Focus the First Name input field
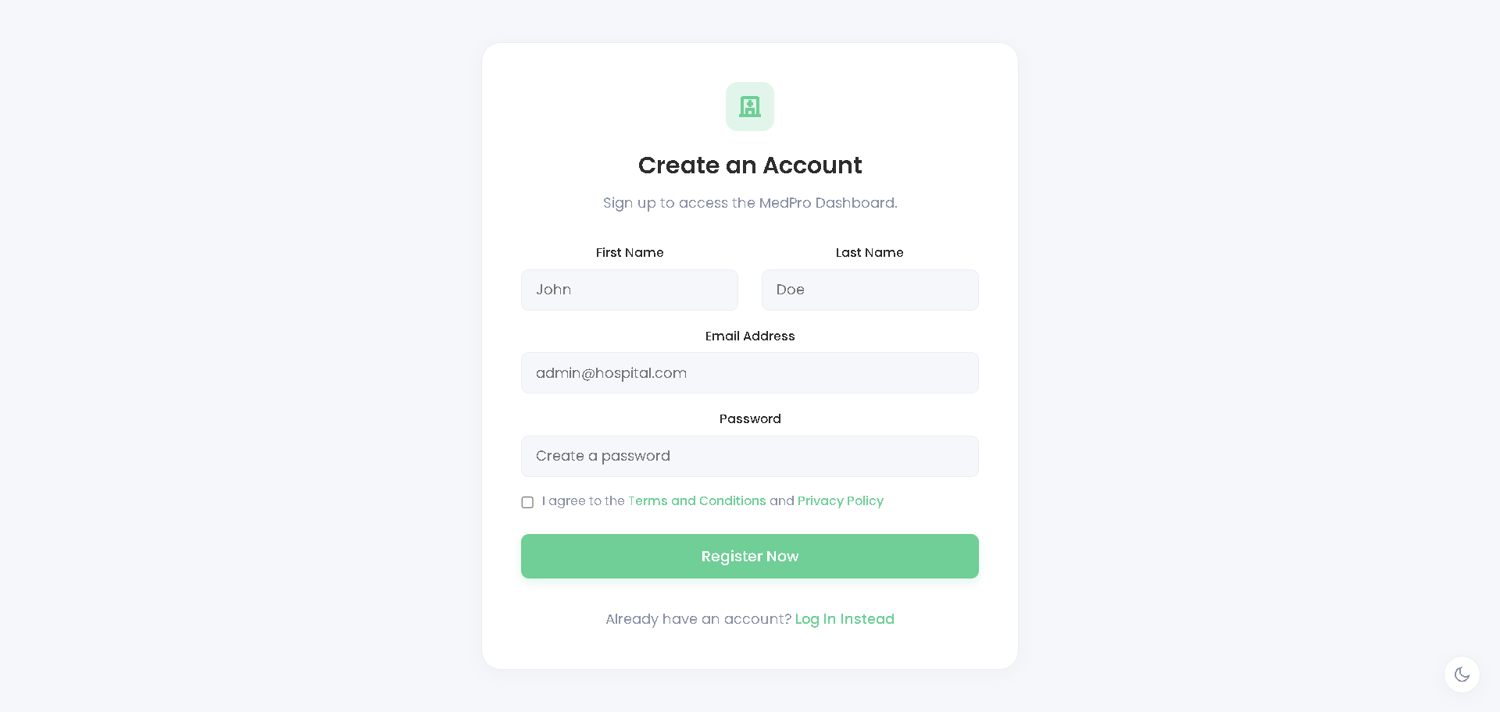 pos(629,290)
